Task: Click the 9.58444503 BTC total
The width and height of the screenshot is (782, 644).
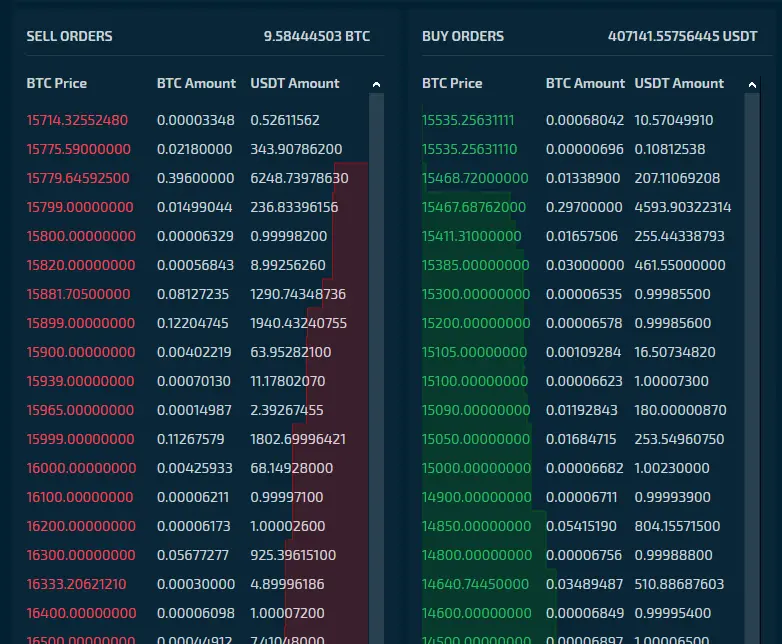Action: [317, 36]
